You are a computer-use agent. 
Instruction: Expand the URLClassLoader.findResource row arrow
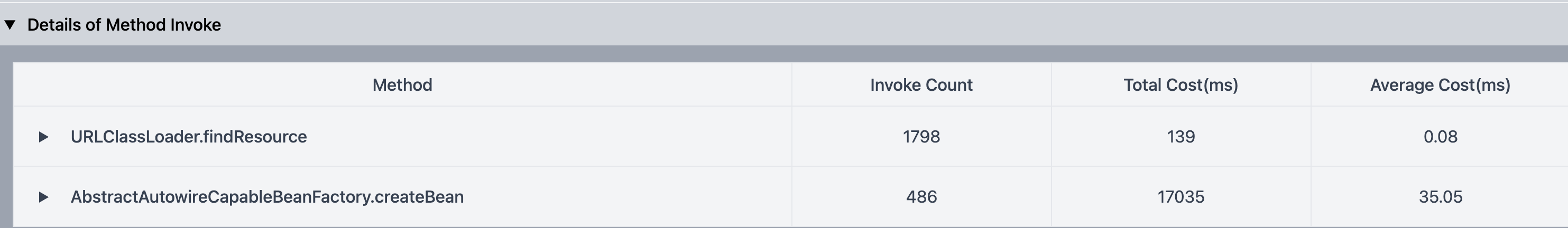coord(43,137)
